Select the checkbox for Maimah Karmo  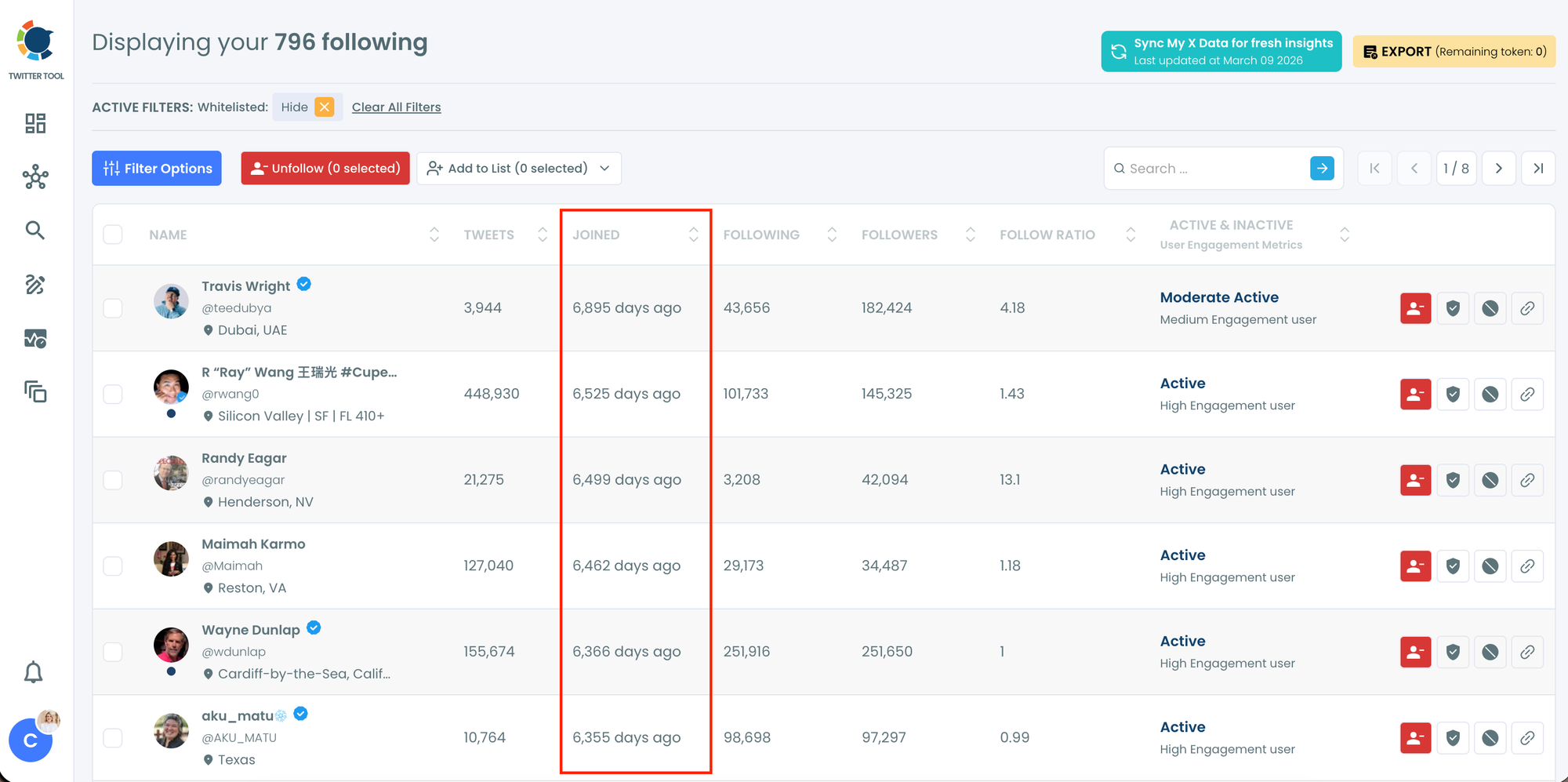(x=113, y=566)
